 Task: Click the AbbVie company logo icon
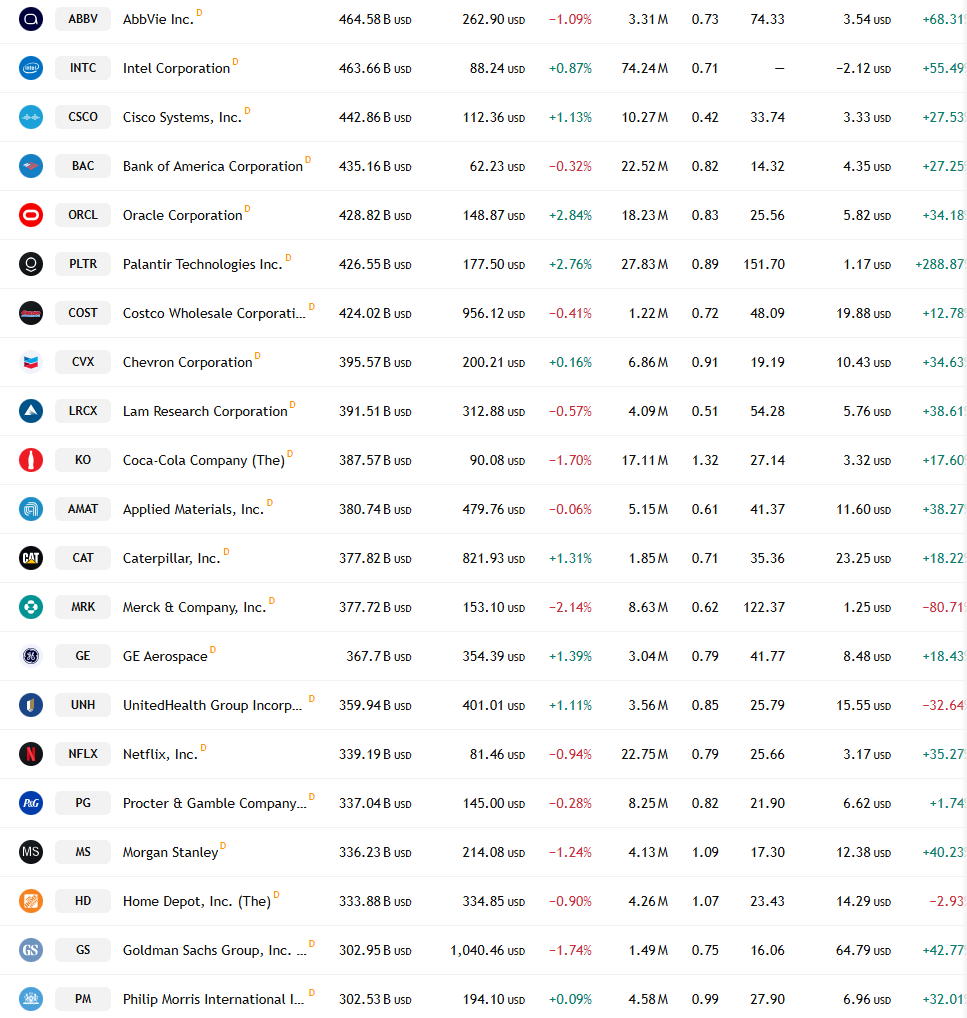point(31,19)
